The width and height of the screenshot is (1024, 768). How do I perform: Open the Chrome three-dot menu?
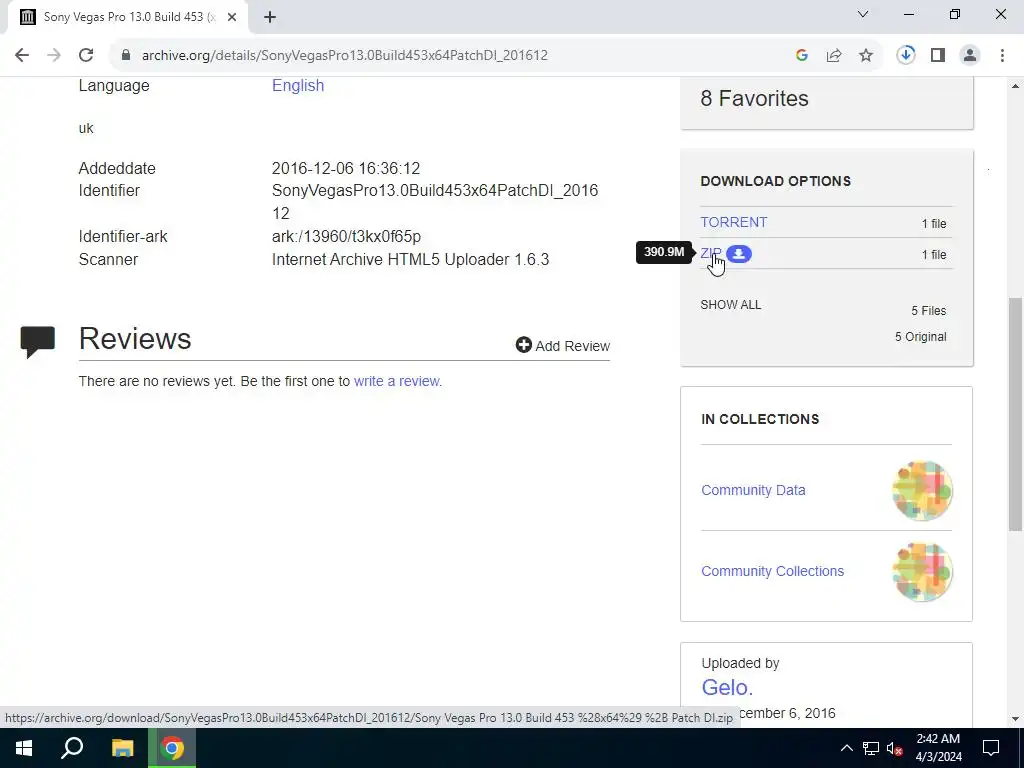(1002, 56)
